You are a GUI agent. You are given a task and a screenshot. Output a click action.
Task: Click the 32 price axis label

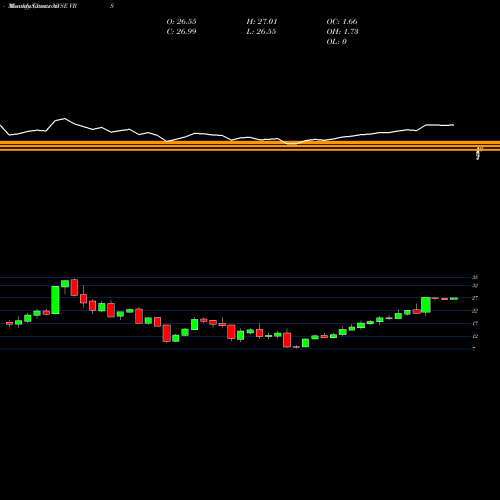[x=475, y=286]
